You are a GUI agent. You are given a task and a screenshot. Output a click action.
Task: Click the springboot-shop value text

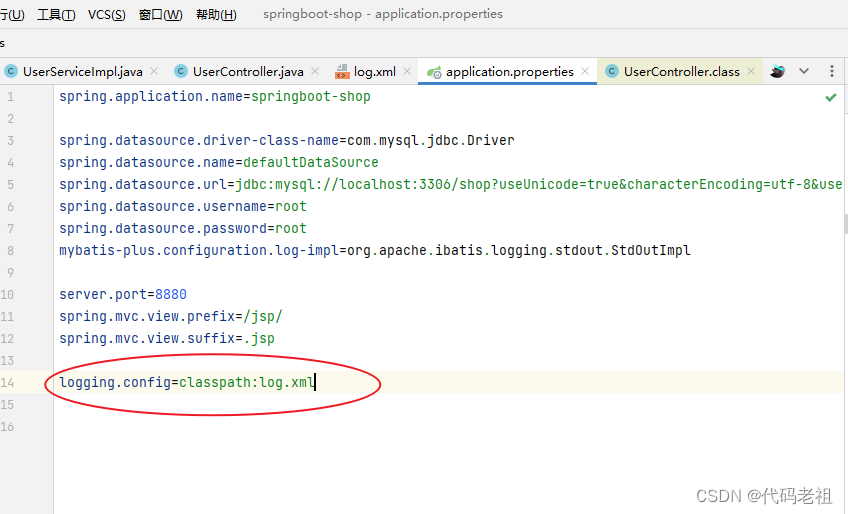tap(311, 97)
